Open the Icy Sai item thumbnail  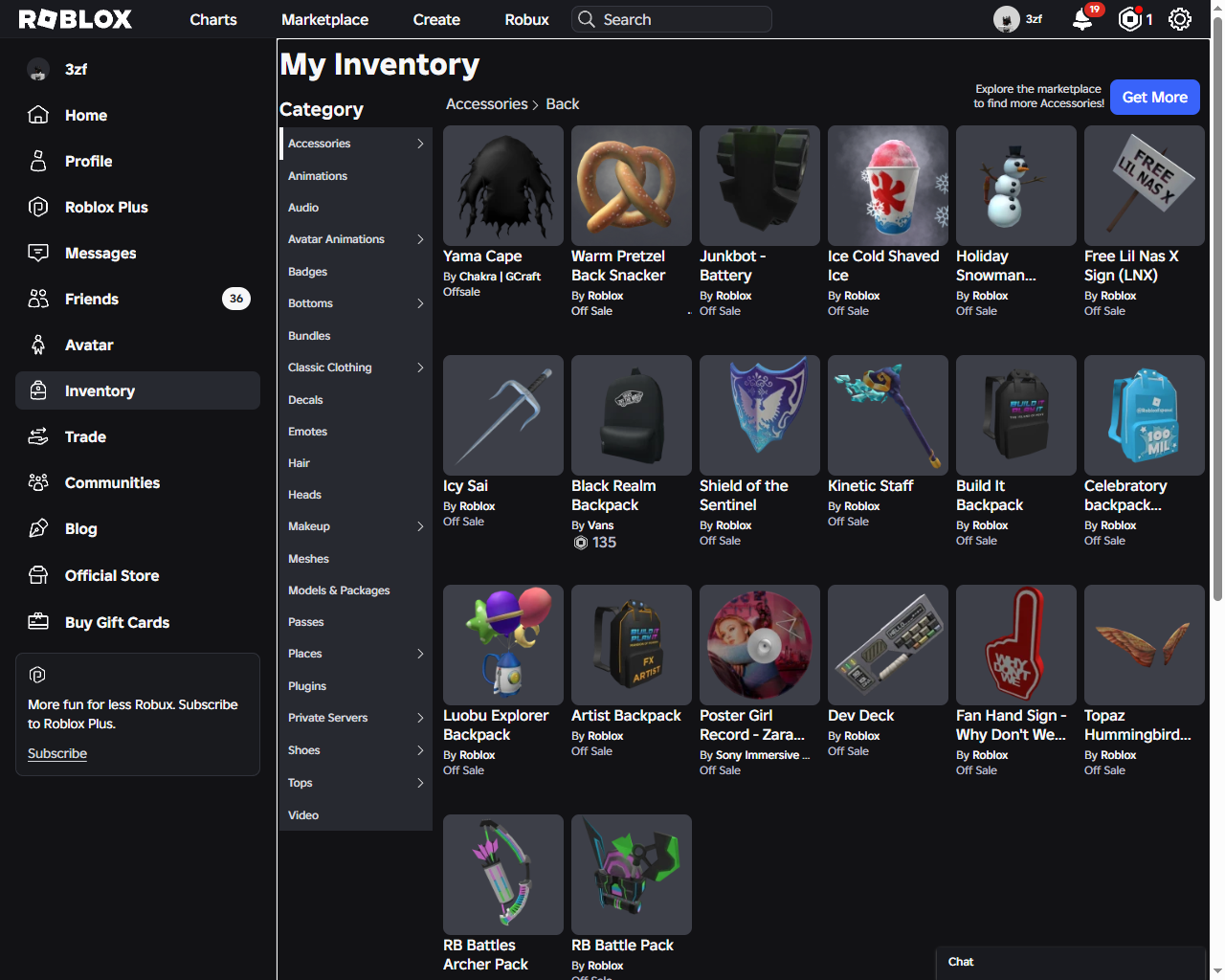[x=503, y=415]
